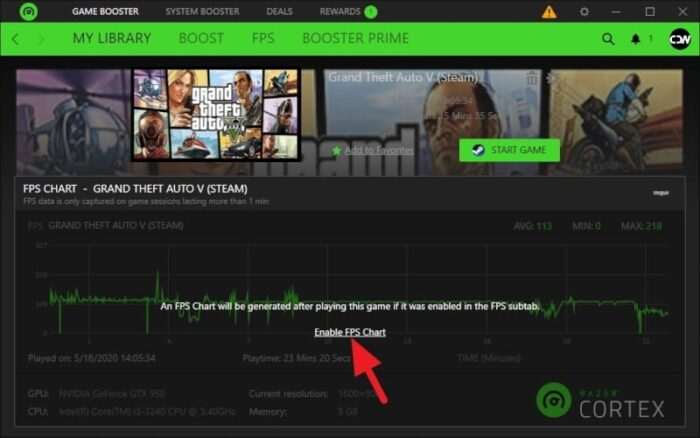Image resolution: width=700 pixels, height=438 pixels.
Task: Open notifications with the bell icon
Action: pyautogui.click(x=635, y=39)
